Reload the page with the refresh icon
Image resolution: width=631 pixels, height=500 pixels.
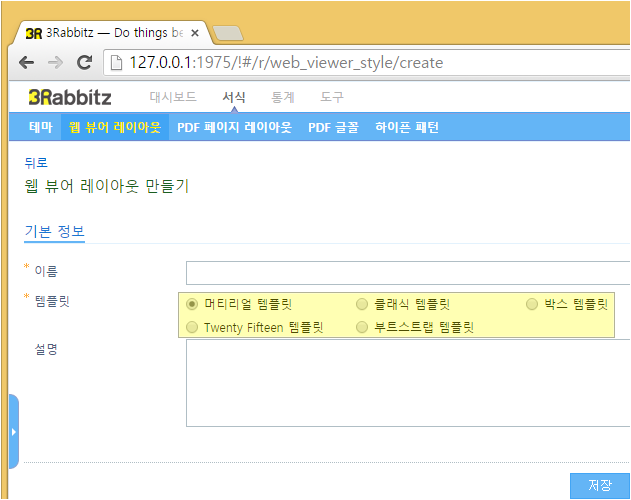(85, 62)
